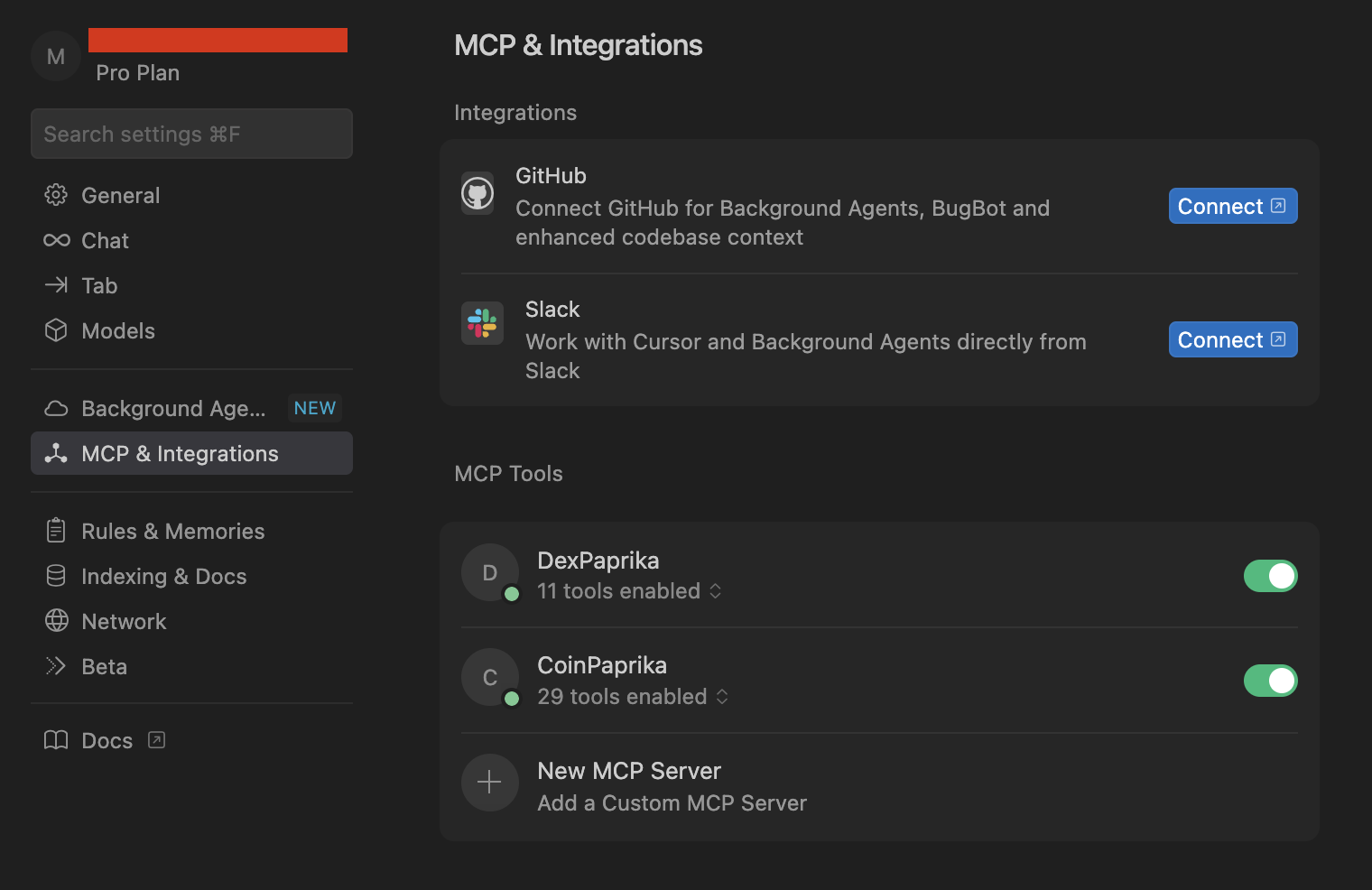Click the Slack logo icon
Viewport: 1372px width, 890px height.
482,323
